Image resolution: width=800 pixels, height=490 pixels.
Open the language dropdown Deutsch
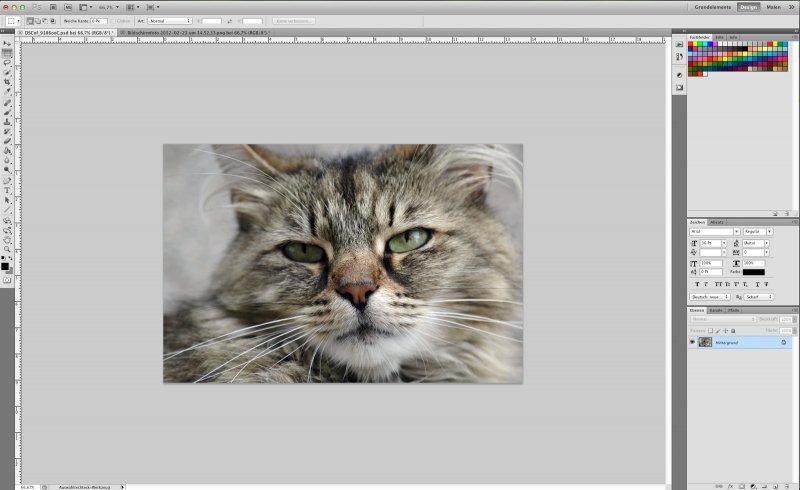tap(710, 297)
